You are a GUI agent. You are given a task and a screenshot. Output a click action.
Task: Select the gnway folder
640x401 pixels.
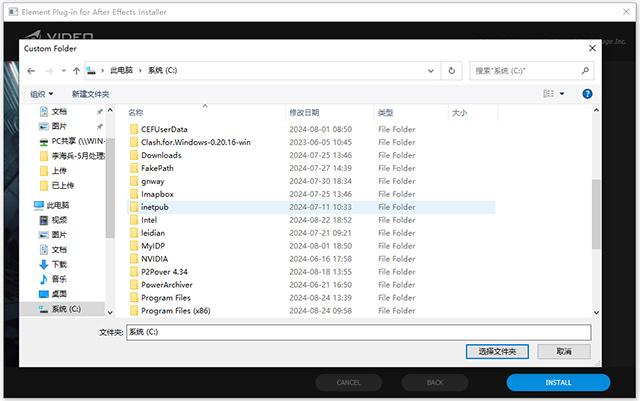(x=152, y=181)
